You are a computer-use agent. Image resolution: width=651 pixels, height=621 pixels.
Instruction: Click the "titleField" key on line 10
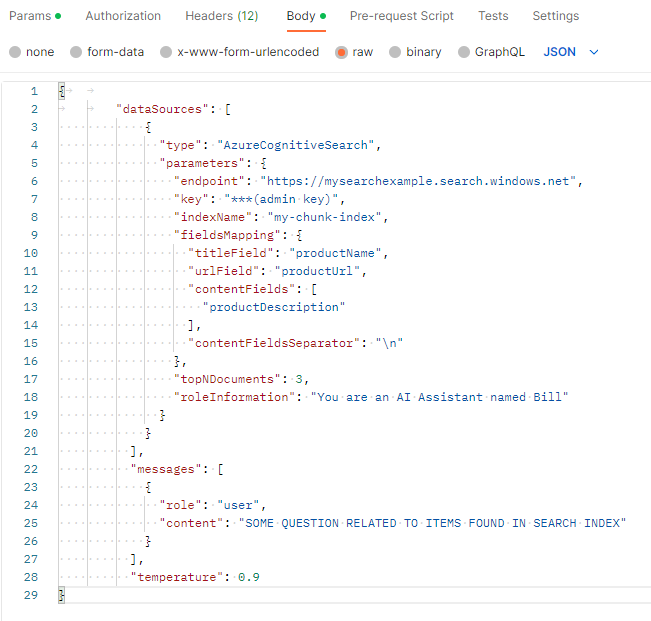(231, 253)
